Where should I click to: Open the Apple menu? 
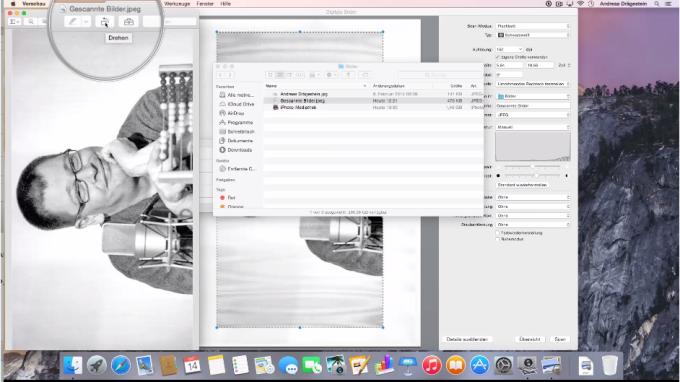(13, 3)
